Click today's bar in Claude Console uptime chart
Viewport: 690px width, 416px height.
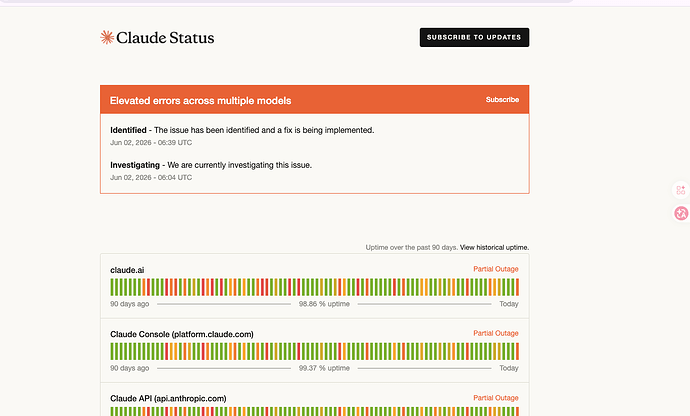tap(518, 351)
